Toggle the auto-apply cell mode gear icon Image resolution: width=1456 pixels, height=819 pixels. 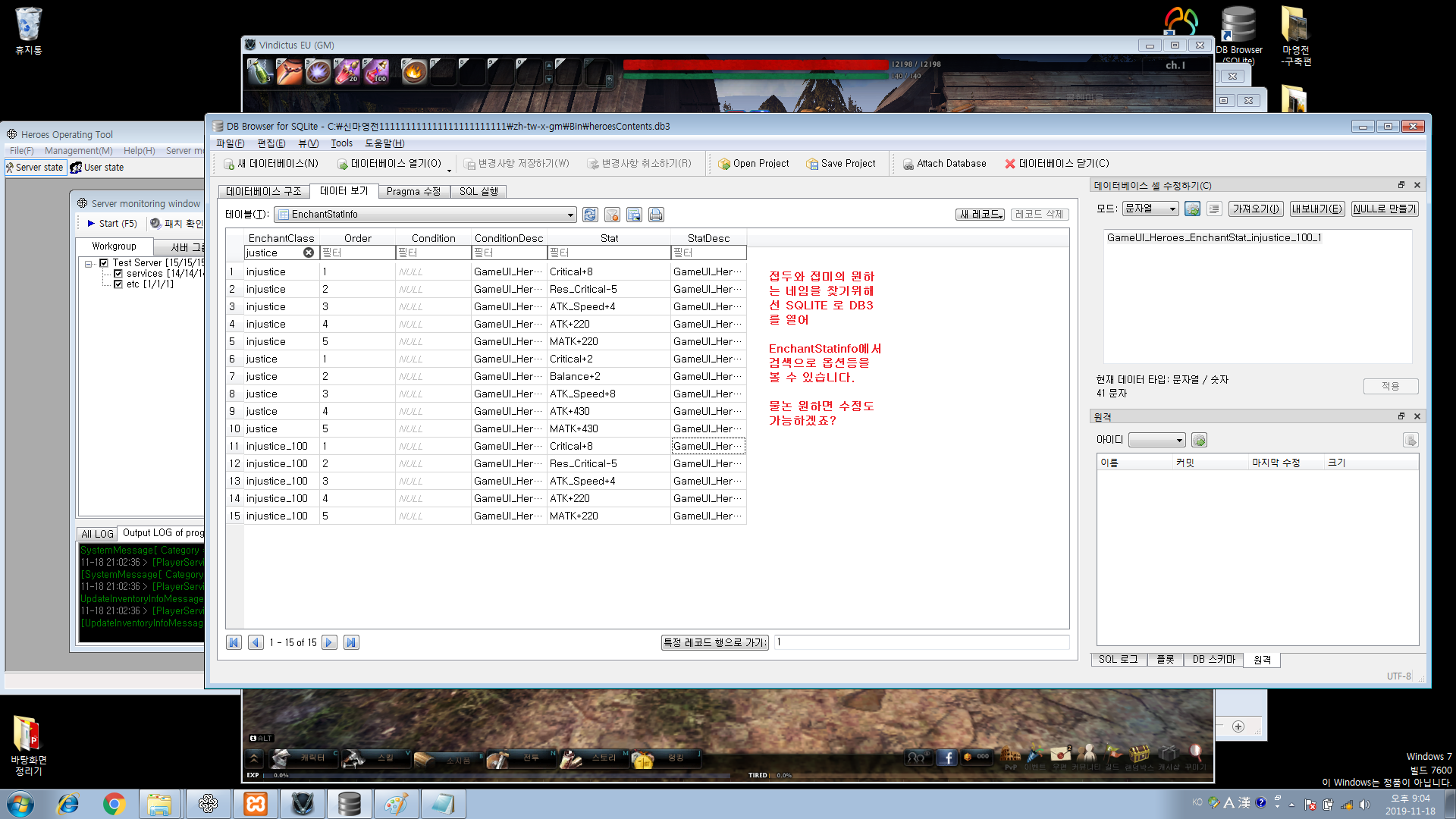[x=1192, y=209]
